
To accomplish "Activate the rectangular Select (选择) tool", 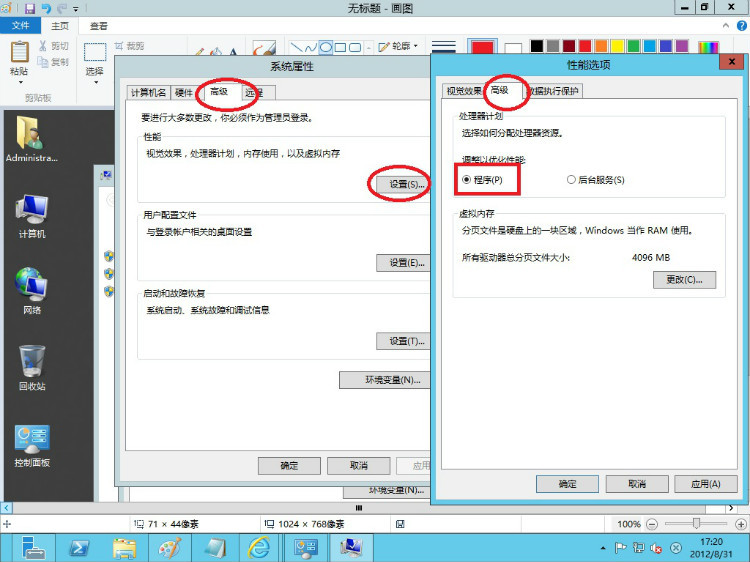I will click(95, 52).
